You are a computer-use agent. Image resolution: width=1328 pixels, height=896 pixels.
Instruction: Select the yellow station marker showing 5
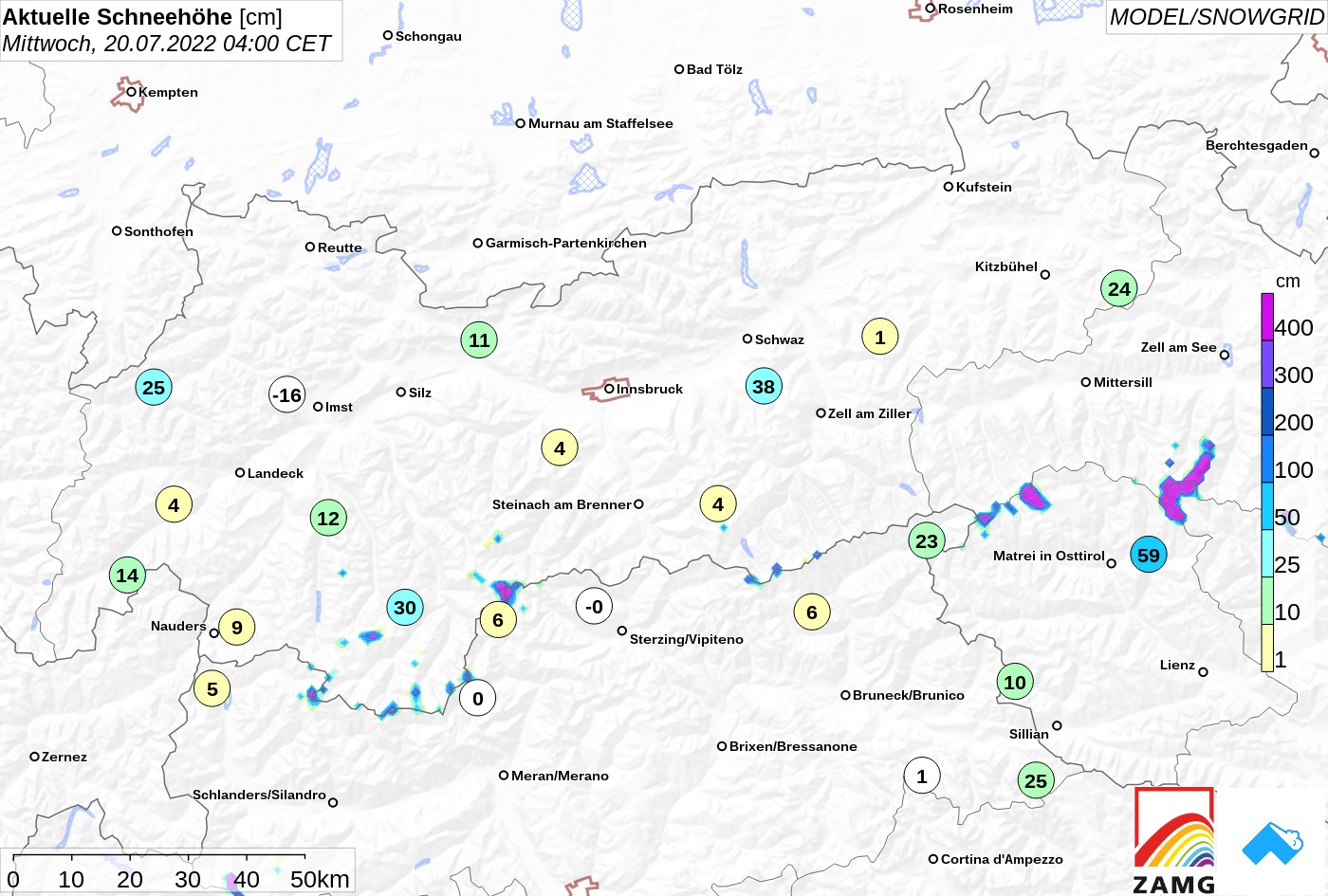212,688
